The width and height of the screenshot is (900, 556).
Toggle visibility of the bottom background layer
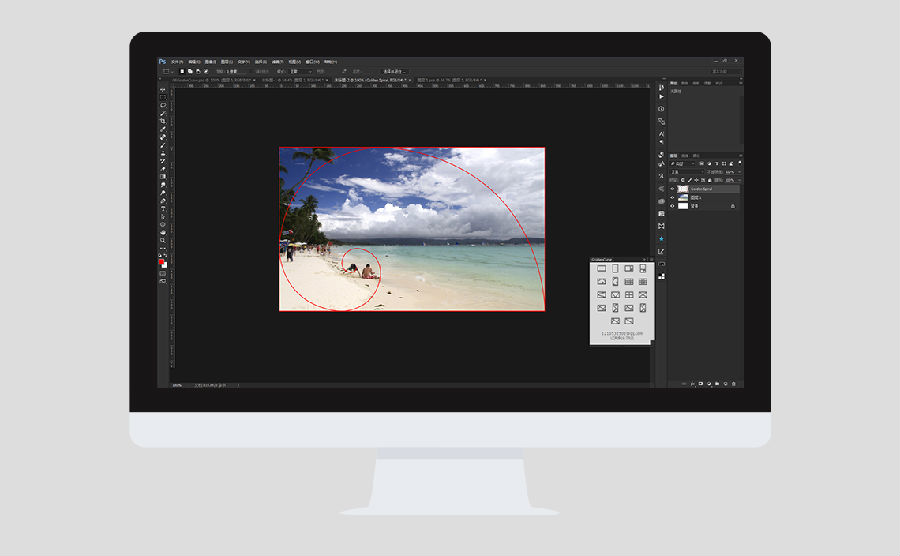672,206
